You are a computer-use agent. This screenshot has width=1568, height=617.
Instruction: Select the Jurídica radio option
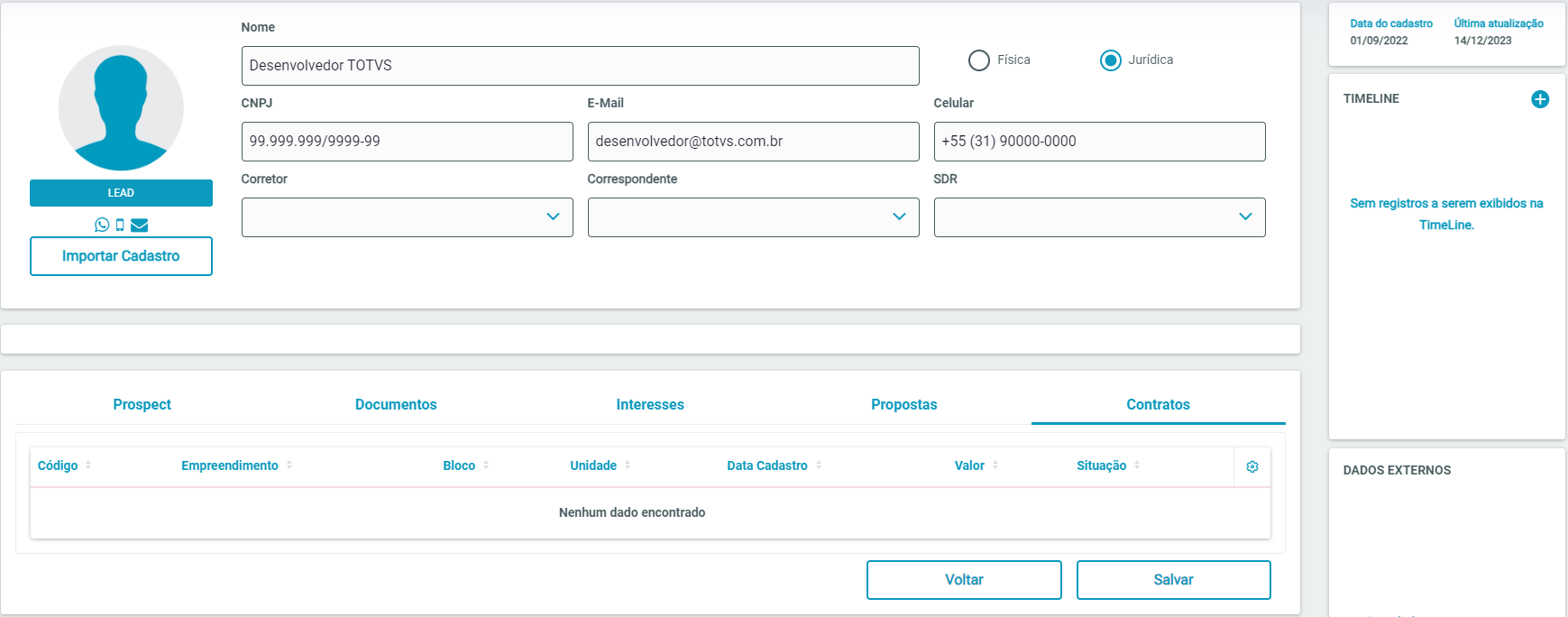[1111, 60]
